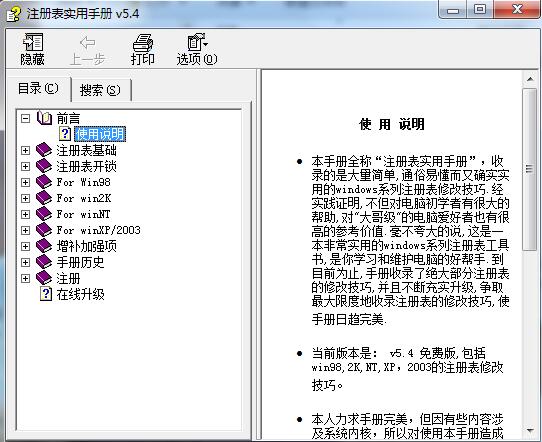This screenshot has width=542, height=442.
Task: Select the 前言 tree item
Action: click(68, 119)
